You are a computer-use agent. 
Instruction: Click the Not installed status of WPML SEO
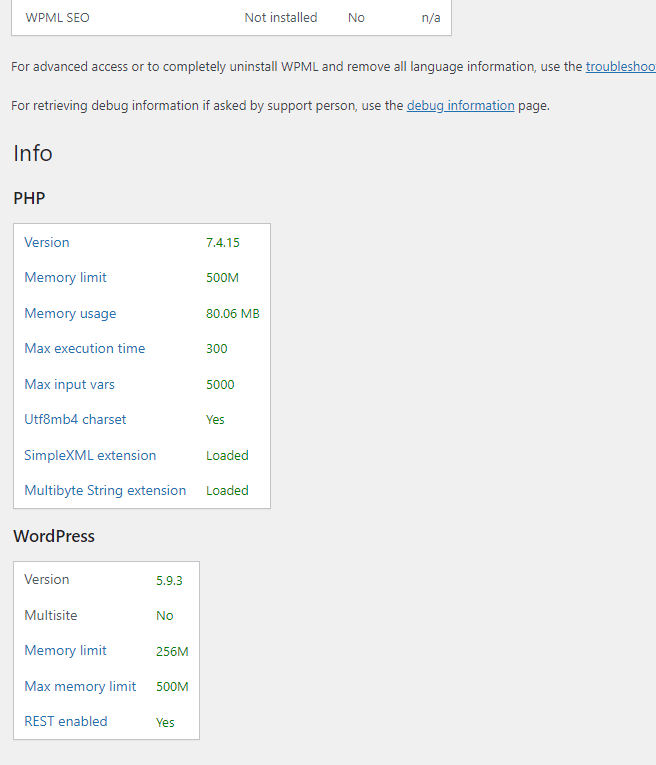281,18
